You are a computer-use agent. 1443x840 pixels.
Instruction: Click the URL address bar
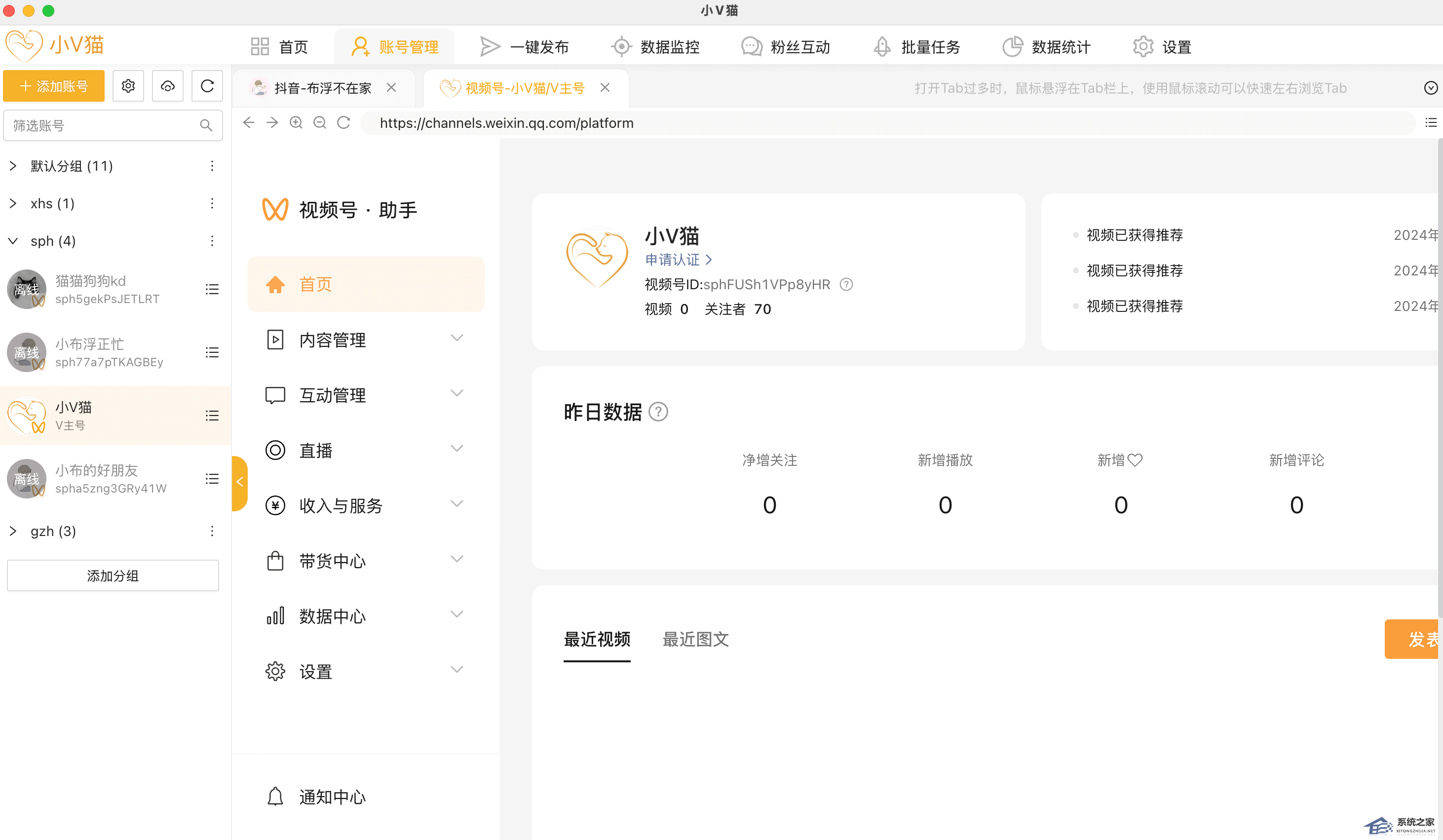pos(887,122)
